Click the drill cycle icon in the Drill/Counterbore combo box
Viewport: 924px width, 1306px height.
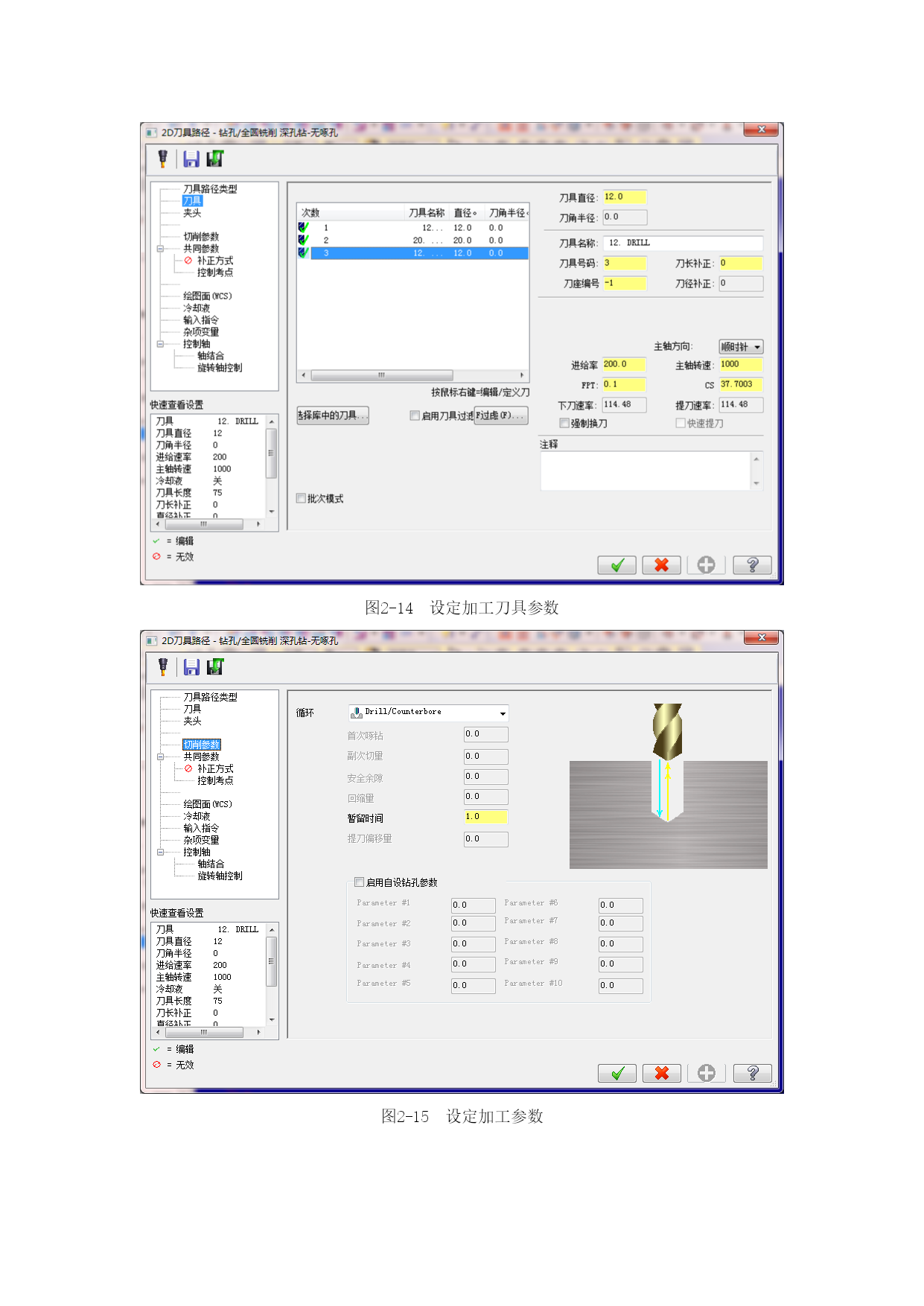click(357, 713)
